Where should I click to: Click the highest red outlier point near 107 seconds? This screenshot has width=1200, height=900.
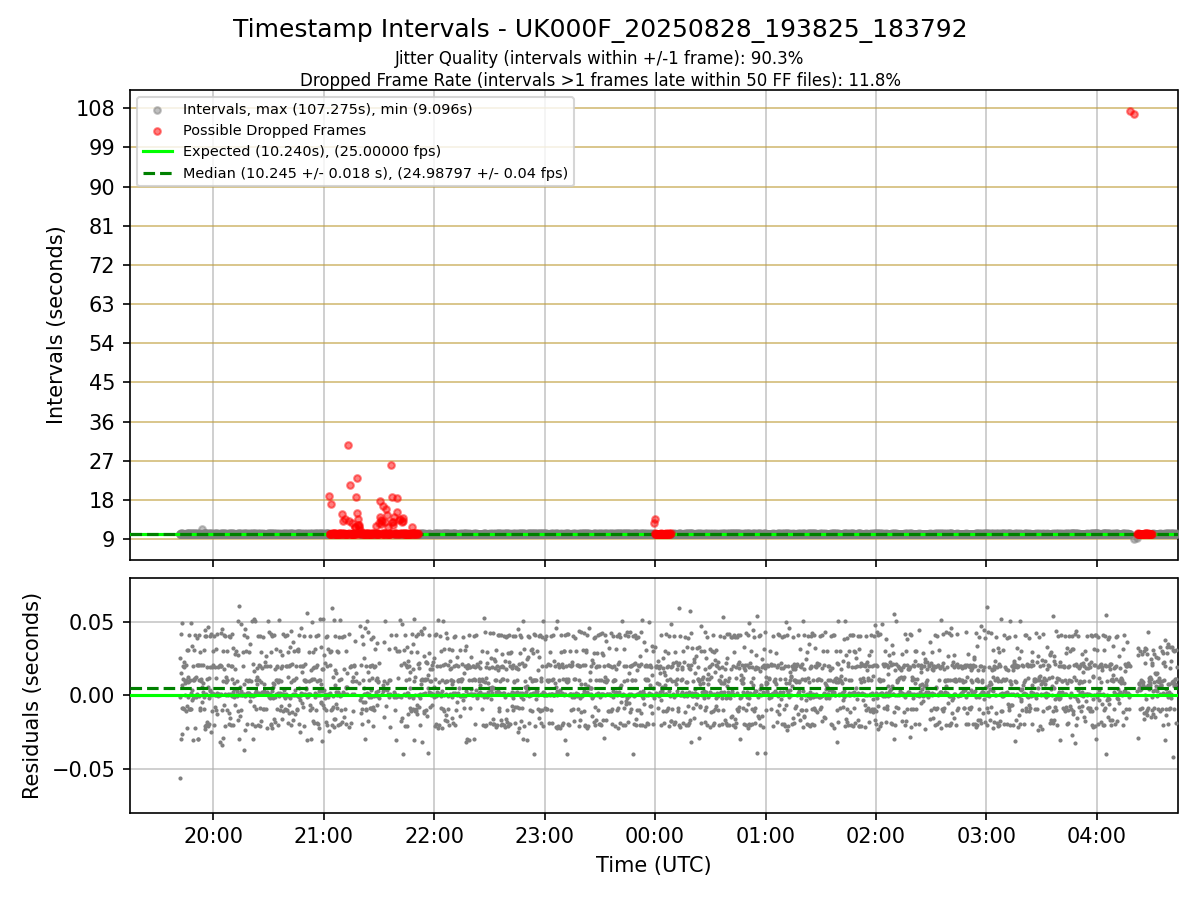1130,111
